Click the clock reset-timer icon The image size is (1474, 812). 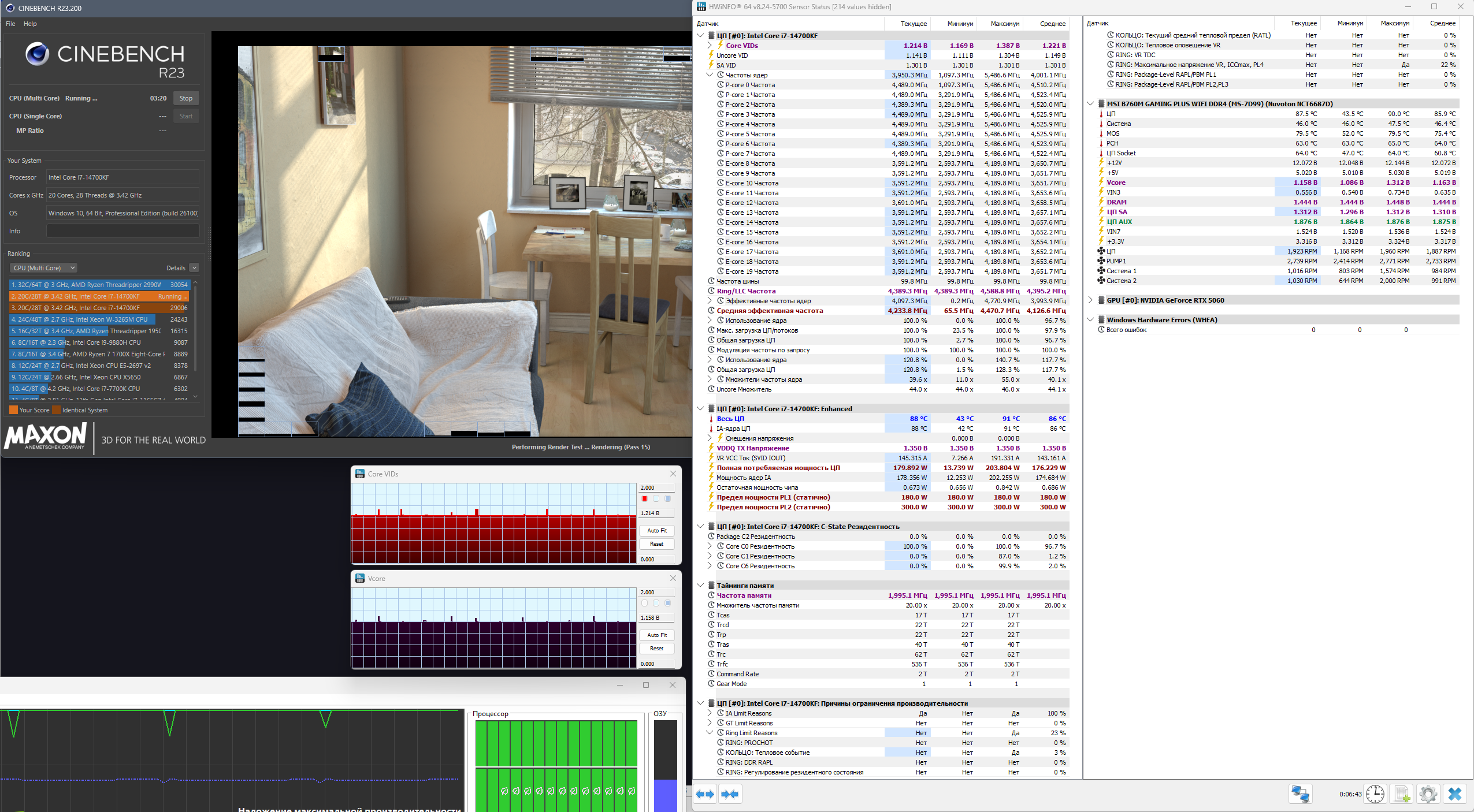click(x=1375, y=794)
